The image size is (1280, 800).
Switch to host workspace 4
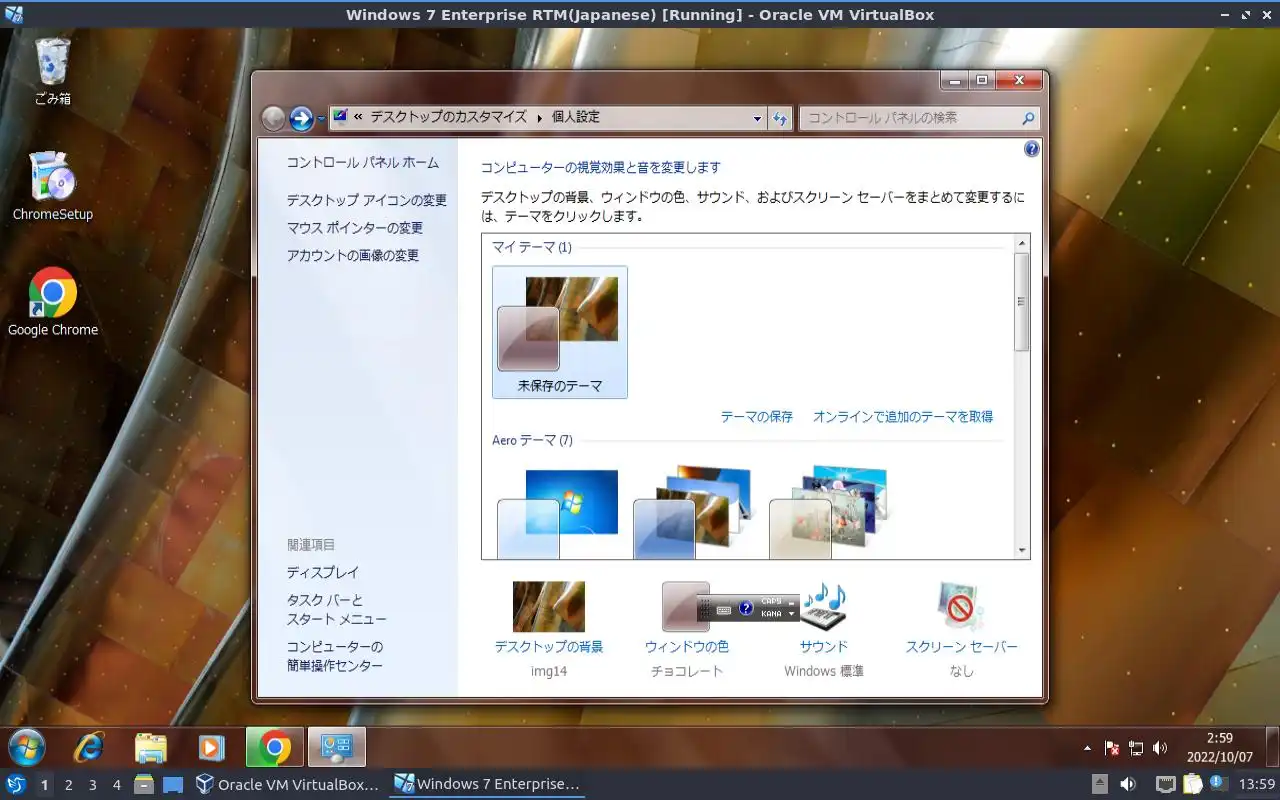click(x=116, y=785)
